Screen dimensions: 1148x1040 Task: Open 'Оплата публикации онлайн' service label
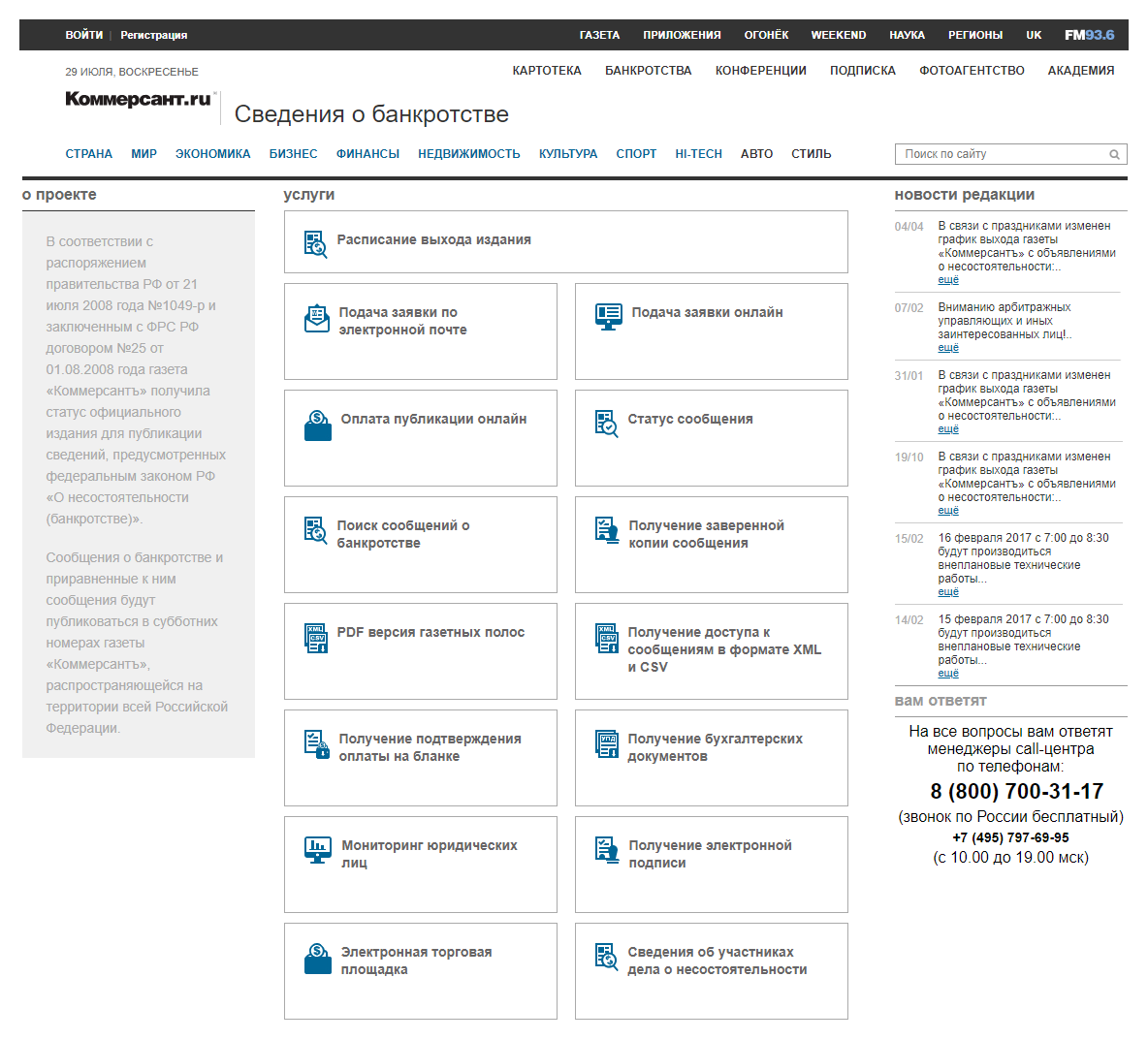click(433, 419)
